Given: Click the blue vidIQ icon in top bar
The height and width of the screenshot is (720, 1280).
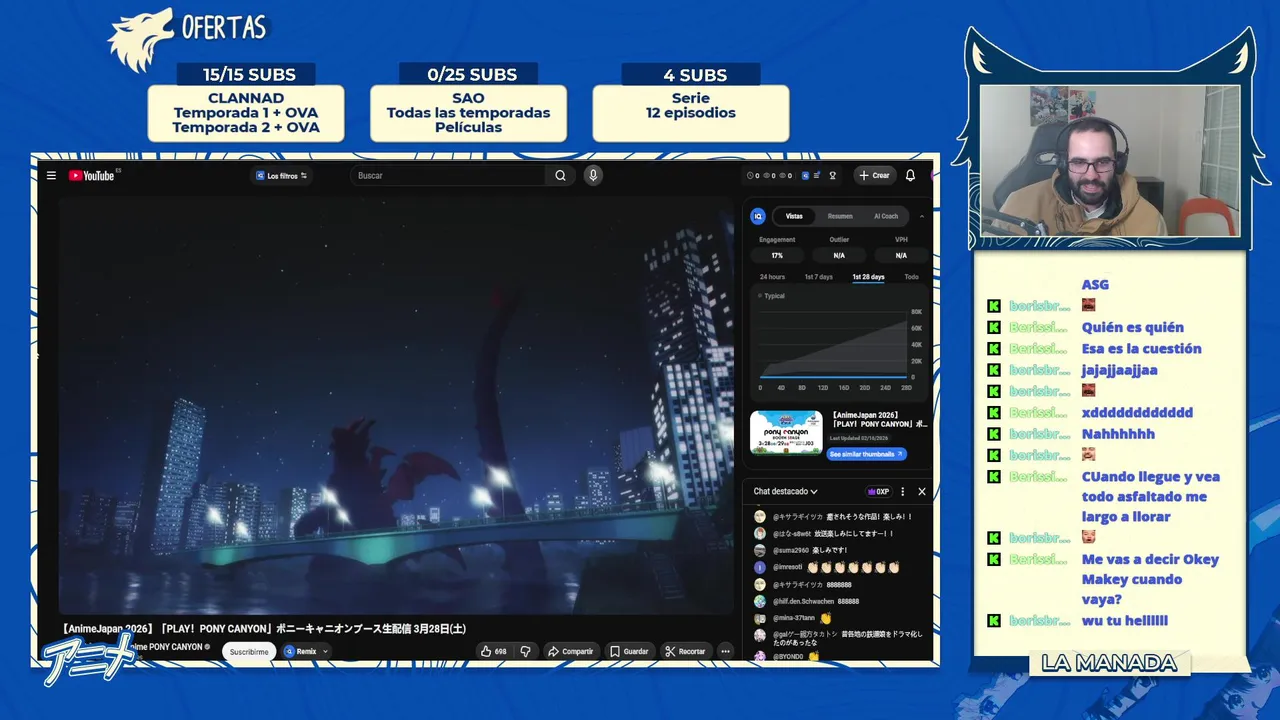Looking at the screenshot, I should tap(803, 175).
